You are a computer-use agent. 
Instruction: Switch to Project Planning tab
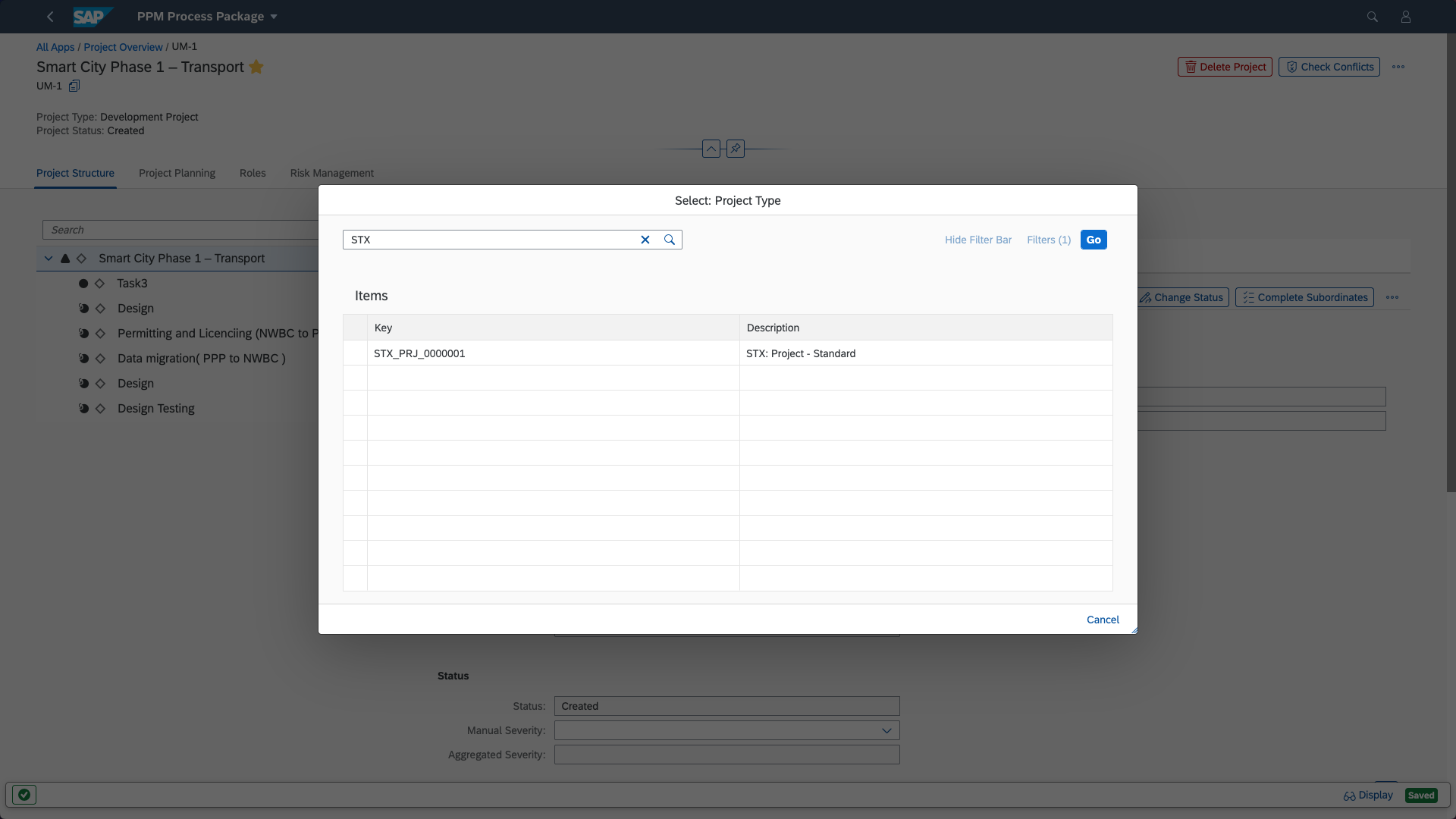point(177,173)
